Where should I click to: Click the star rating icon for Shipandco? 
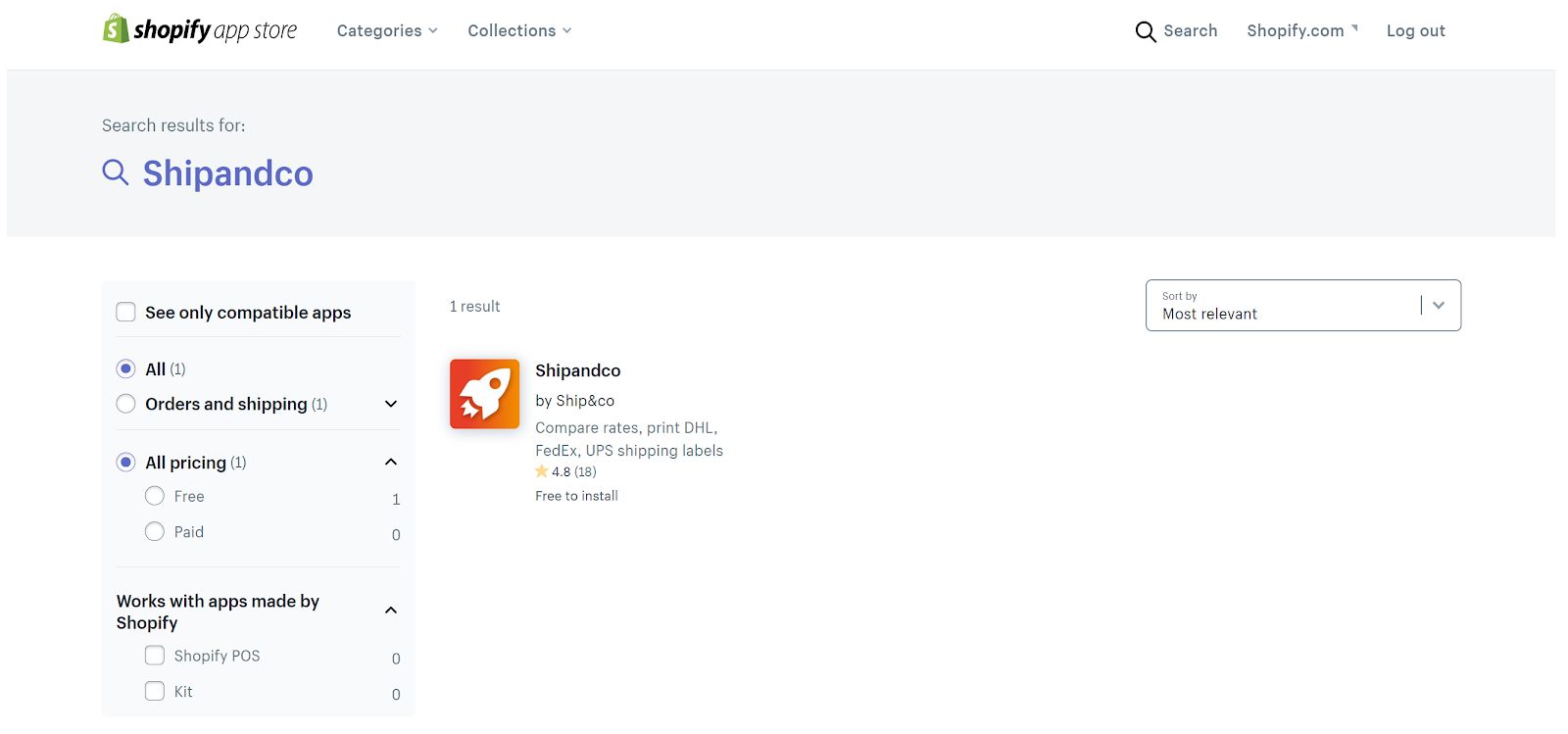coord(542,471)
